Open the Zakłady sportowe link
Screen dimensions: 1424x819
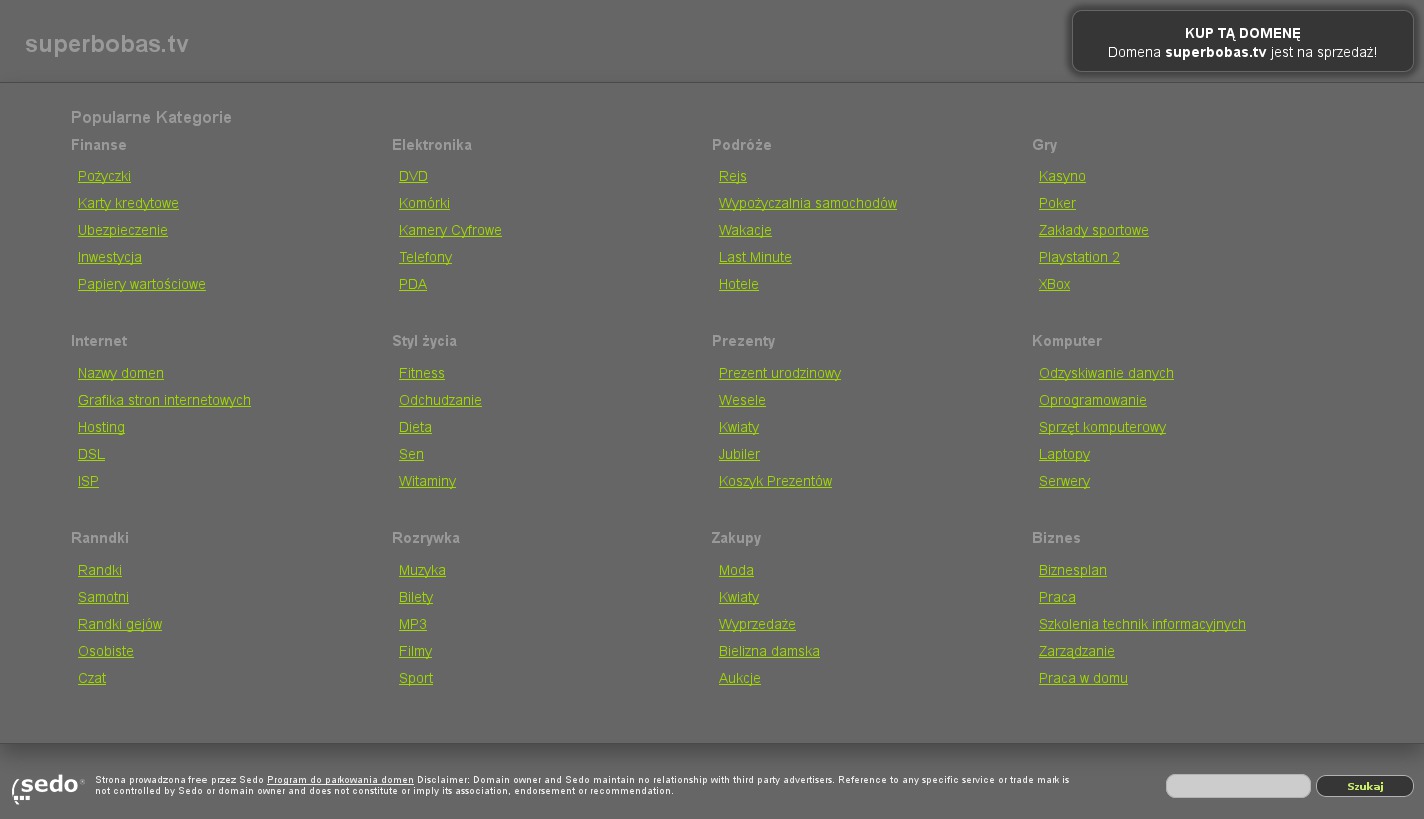1093,230
